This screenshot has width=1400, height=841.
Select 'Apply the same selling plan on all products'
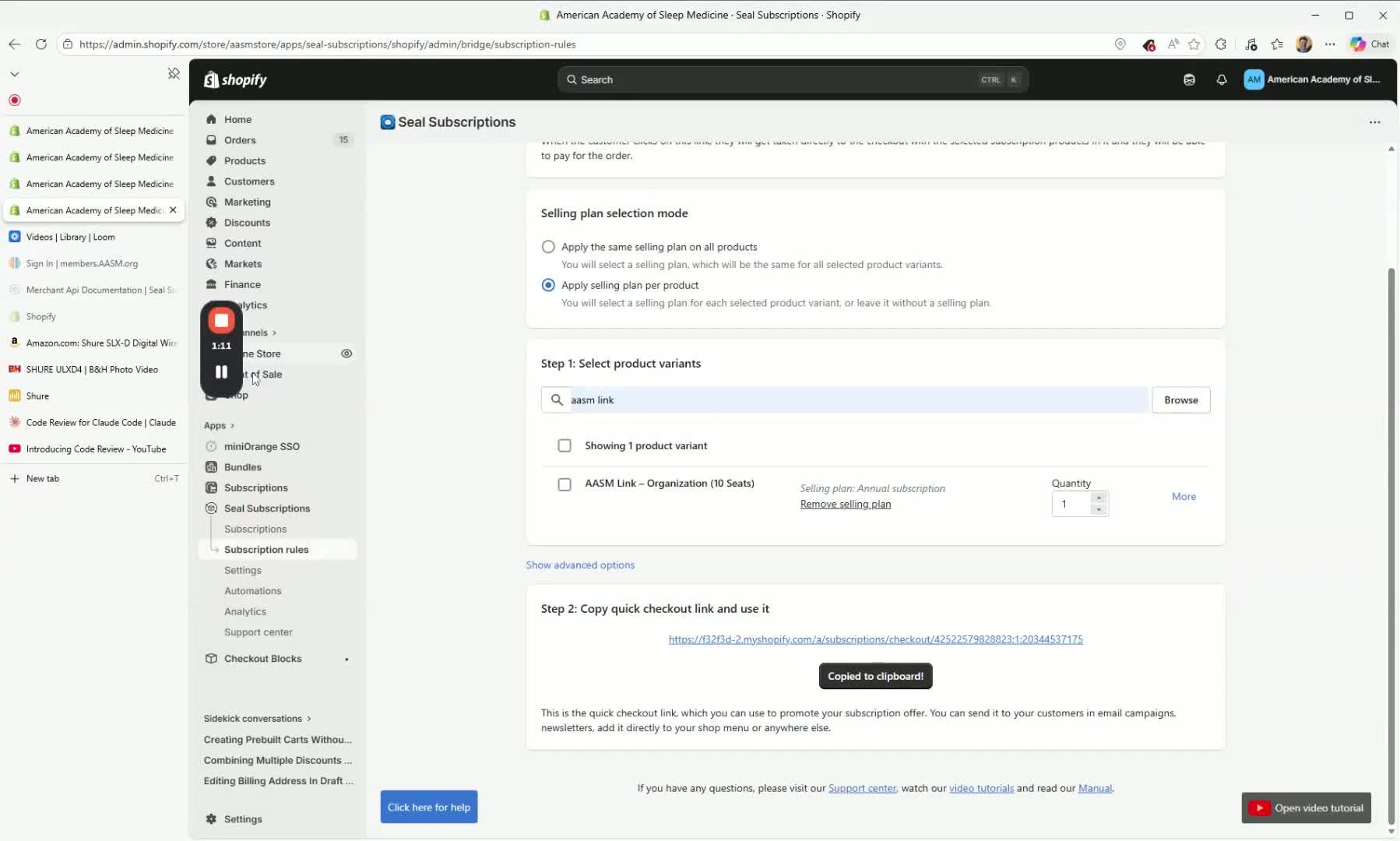tap(548, 247)
